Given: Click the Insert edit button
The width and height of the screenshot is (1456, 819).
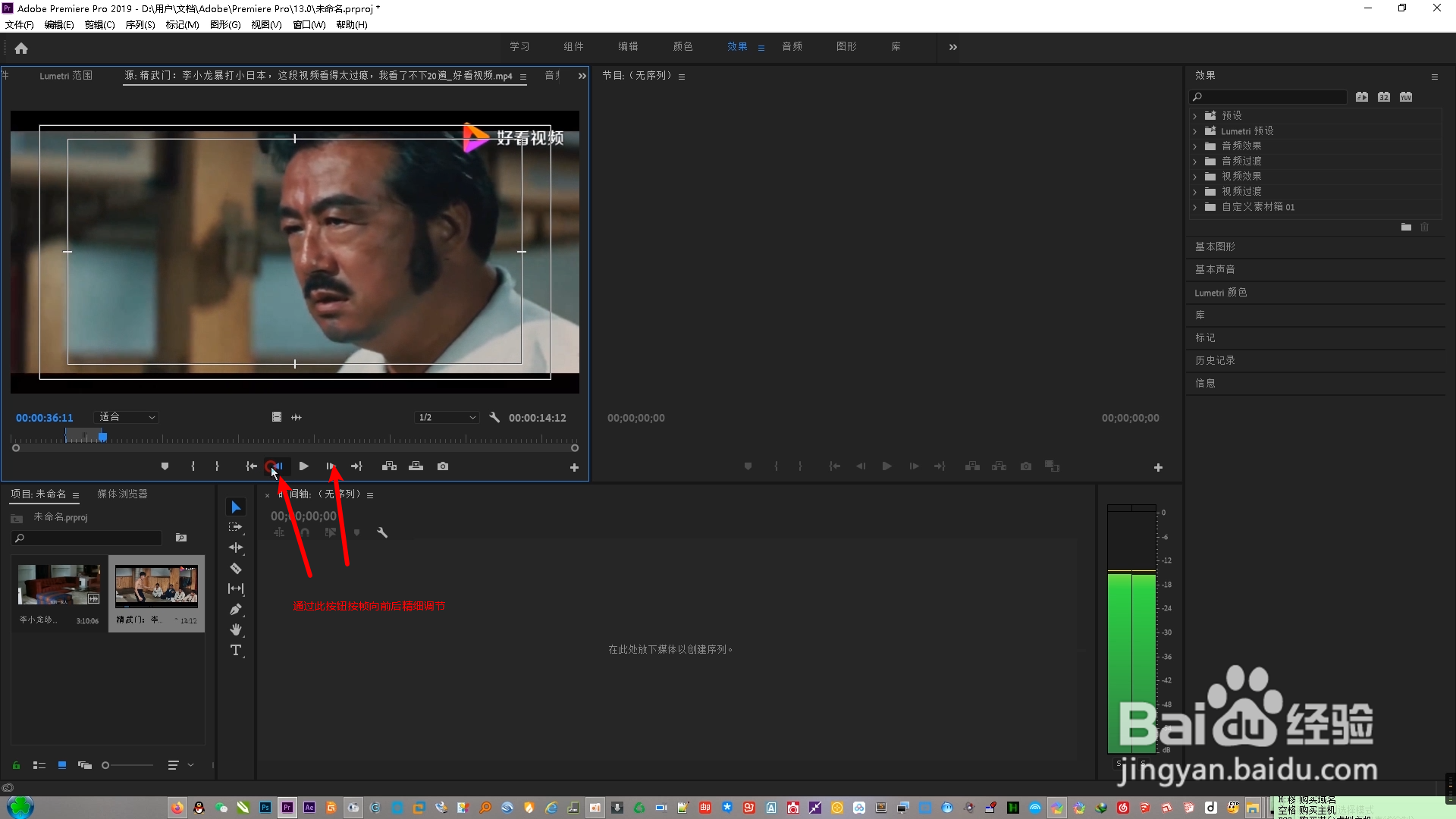Looking at the screenshot, I should coord(389,466).
